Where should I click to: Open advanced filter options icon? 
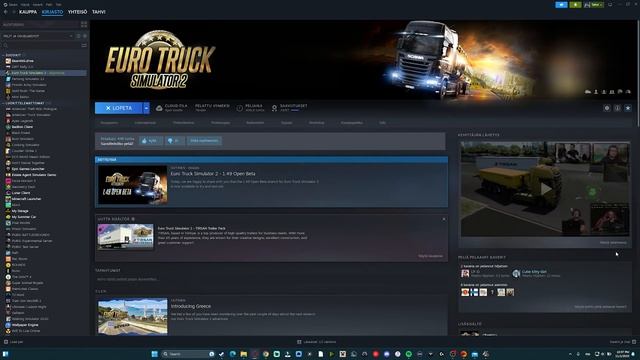click(84, 45)
